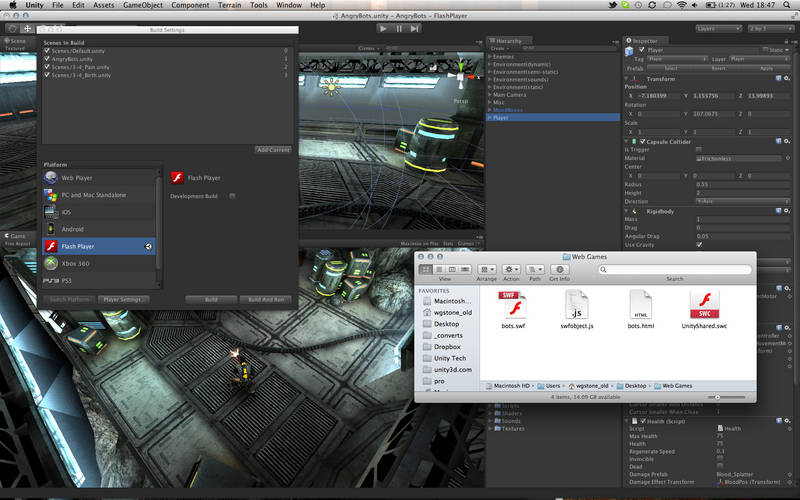Viewport: 800px width, 500px height.
Task: Switch Finder to column view
Action: pos(452,269)
